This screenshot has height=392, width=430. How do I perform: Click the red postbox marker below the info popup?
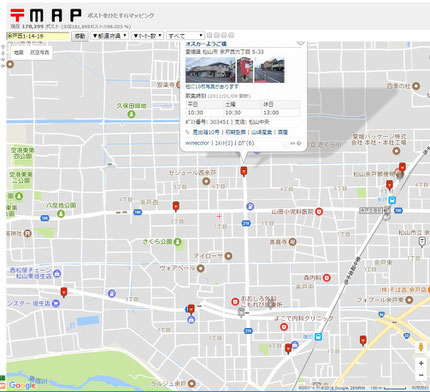click(x=244, y=171)
